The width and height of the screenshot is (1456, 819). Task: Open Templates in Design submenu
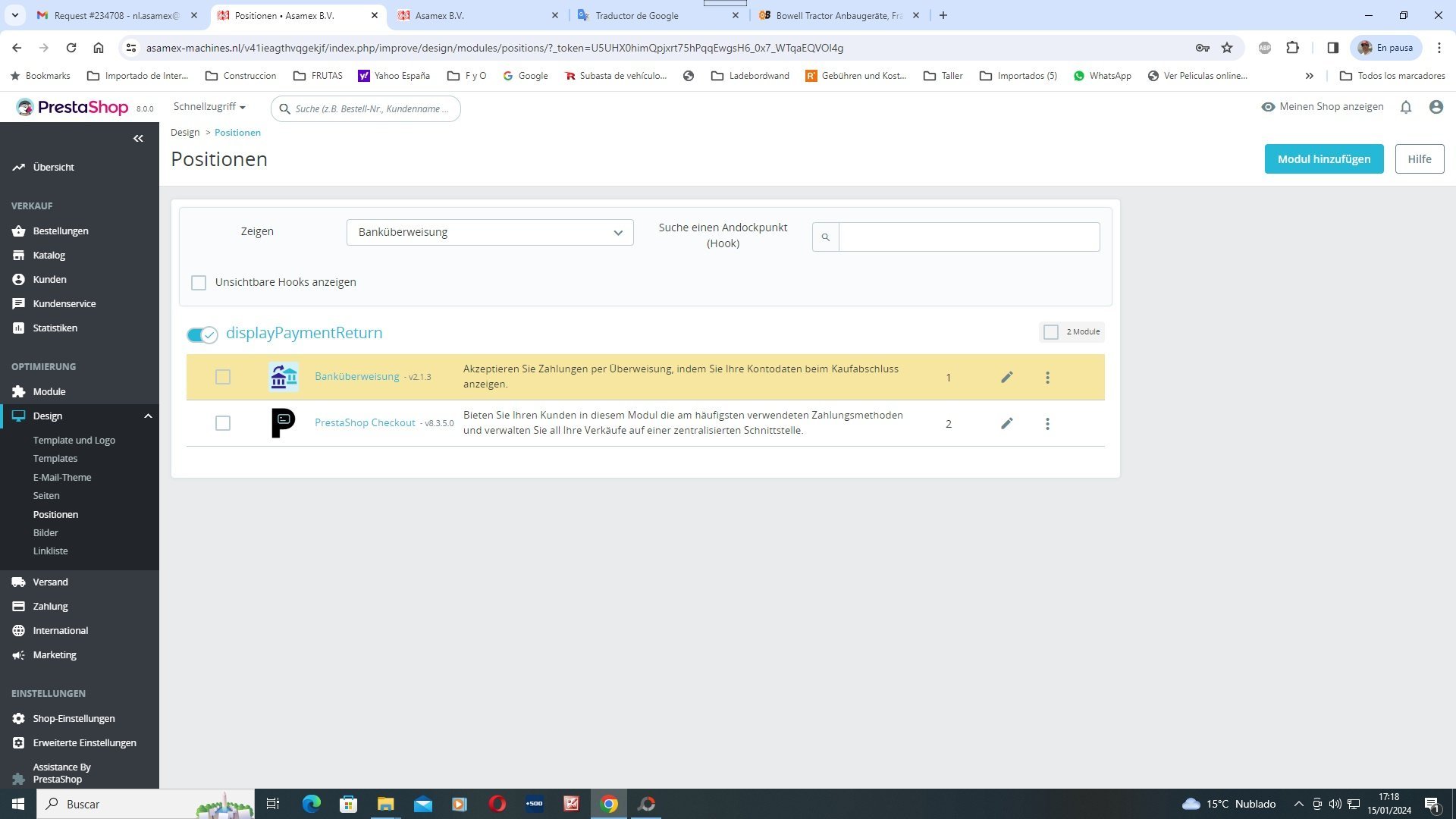55,458
